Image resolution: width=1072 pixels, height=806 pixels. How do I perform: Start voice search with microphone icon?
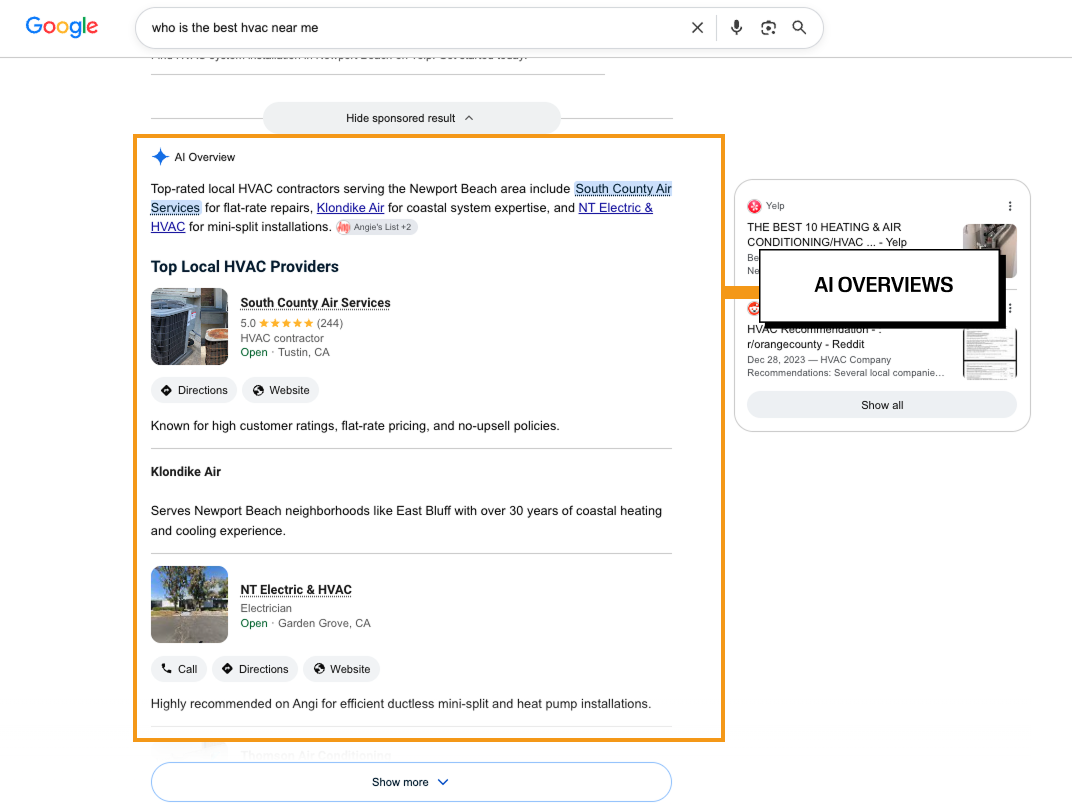click(736, 27)
